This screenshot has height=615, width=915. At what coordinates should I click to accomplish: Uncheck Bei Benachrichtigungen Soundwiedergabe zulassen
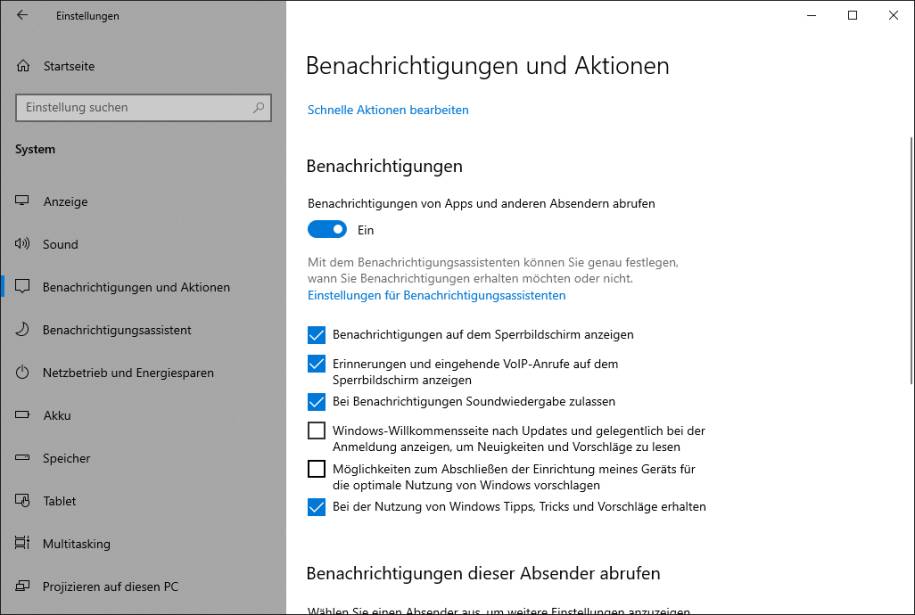pyautogui.click(x=317, y=401)
